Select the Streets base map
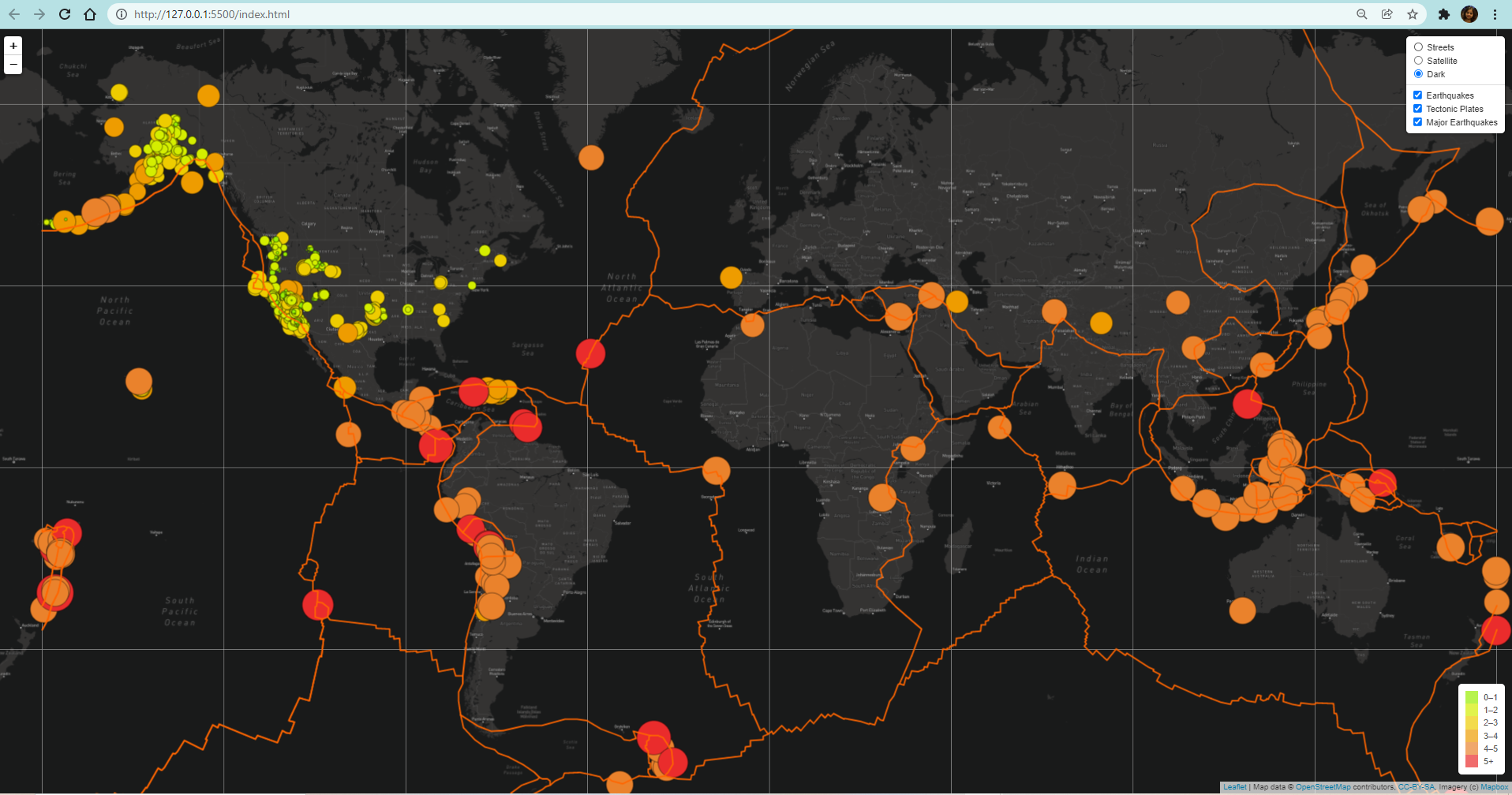 click(x=1418, y=47)
